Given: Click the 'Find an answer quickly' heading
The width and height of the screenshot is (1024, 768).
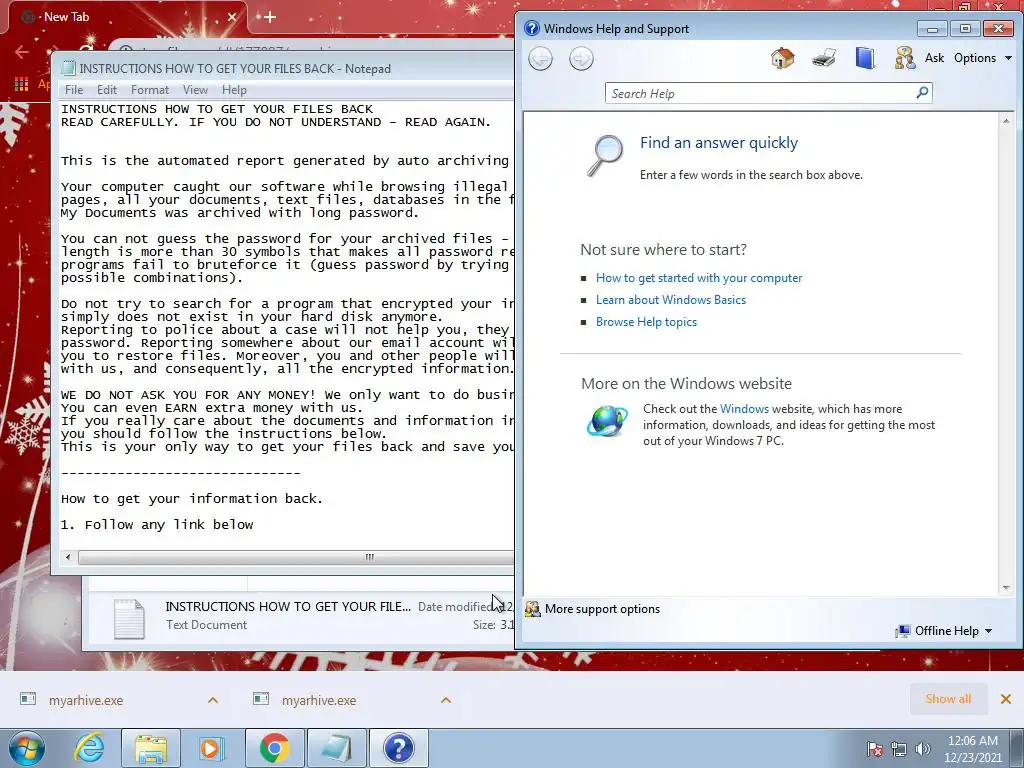Looking at the screenshot, I should click(x=718, y=143).
